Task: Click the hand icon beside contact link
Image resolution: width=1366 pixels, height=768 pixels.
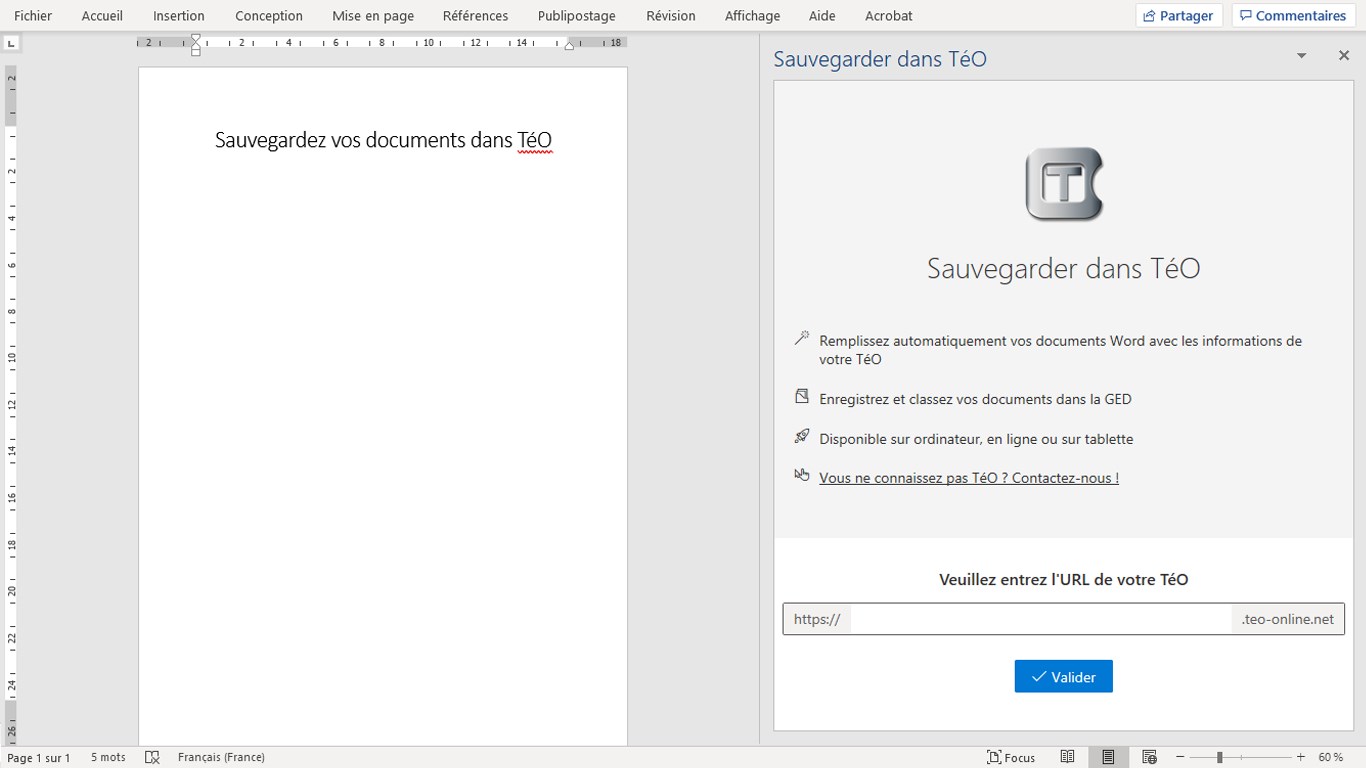Action: tap(801, 475)
